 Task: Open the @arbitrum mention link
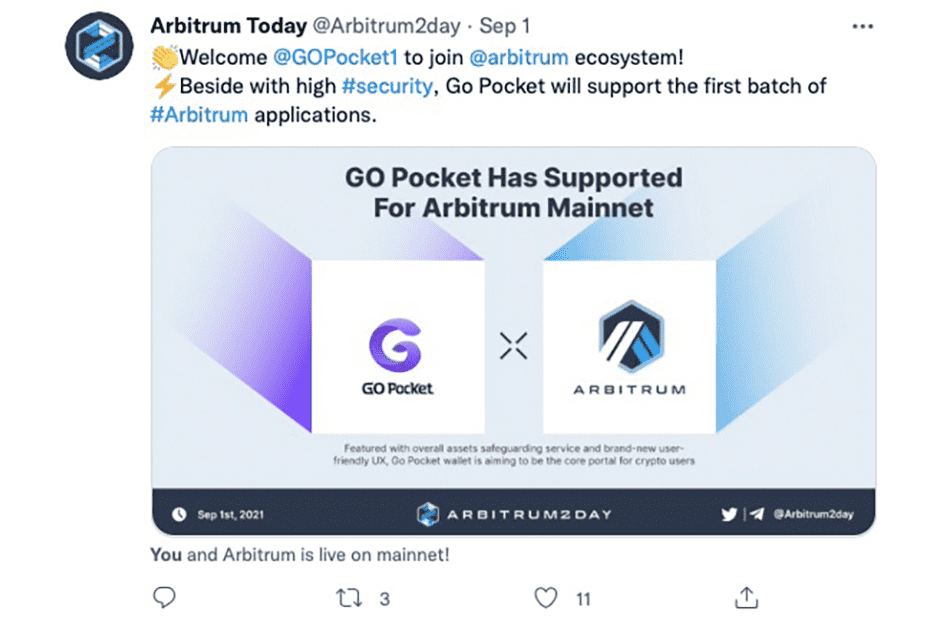[519, 57]
